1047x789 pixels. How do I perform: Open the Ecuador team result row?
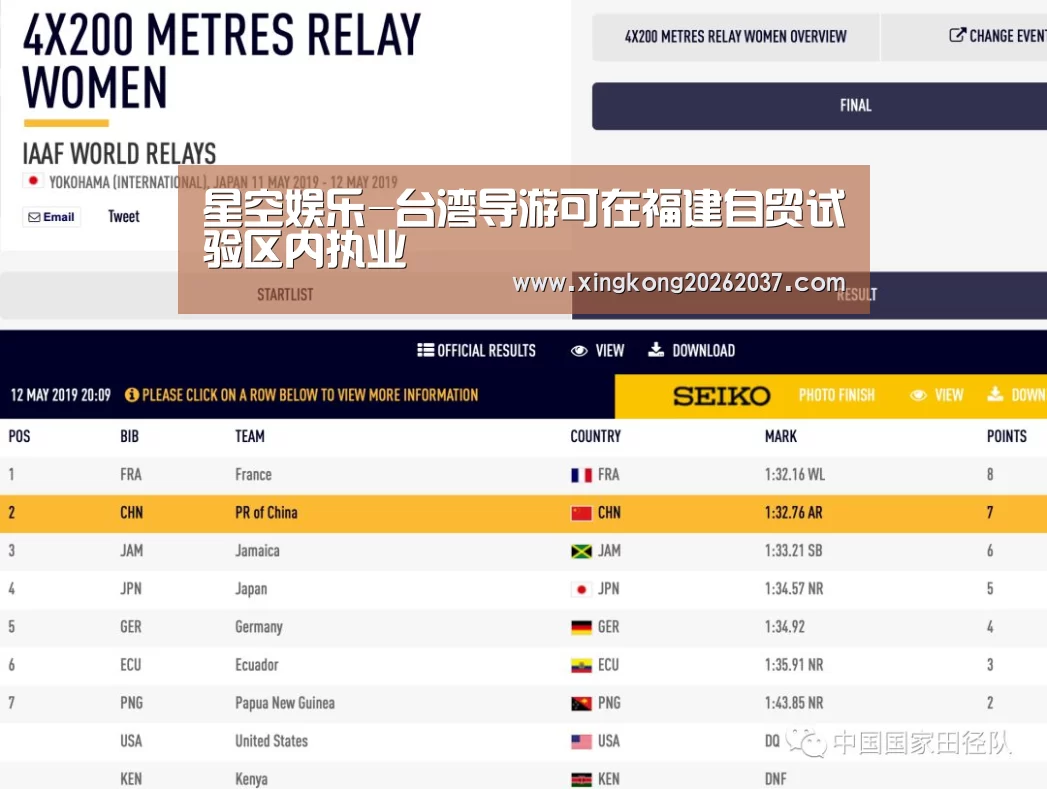pyautogui.click(x=524, y=665)
